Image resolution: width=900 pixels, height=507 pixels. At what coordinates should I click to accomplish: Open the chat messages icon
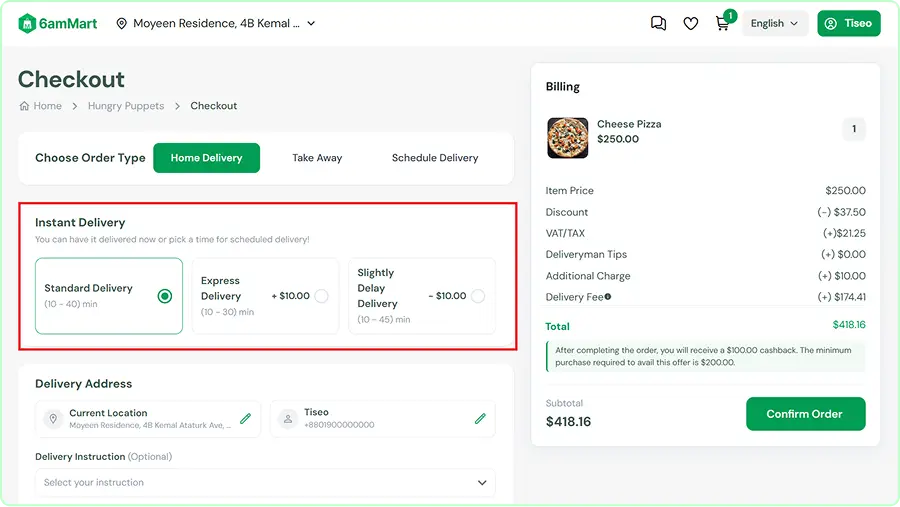658,24
